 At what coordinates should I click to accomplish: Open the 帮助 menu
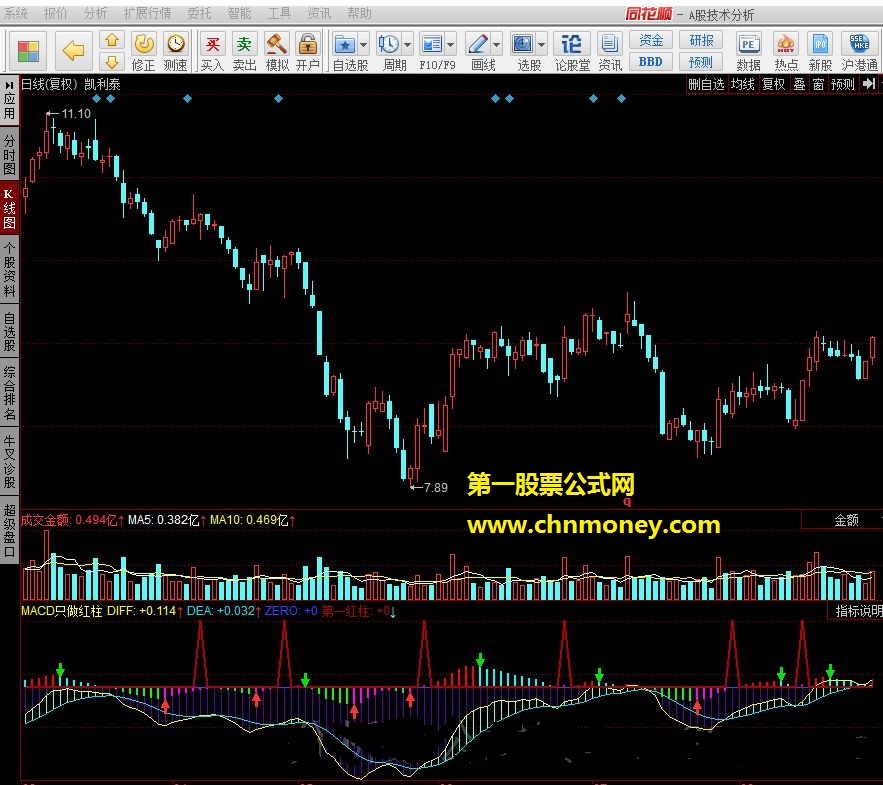359,13
